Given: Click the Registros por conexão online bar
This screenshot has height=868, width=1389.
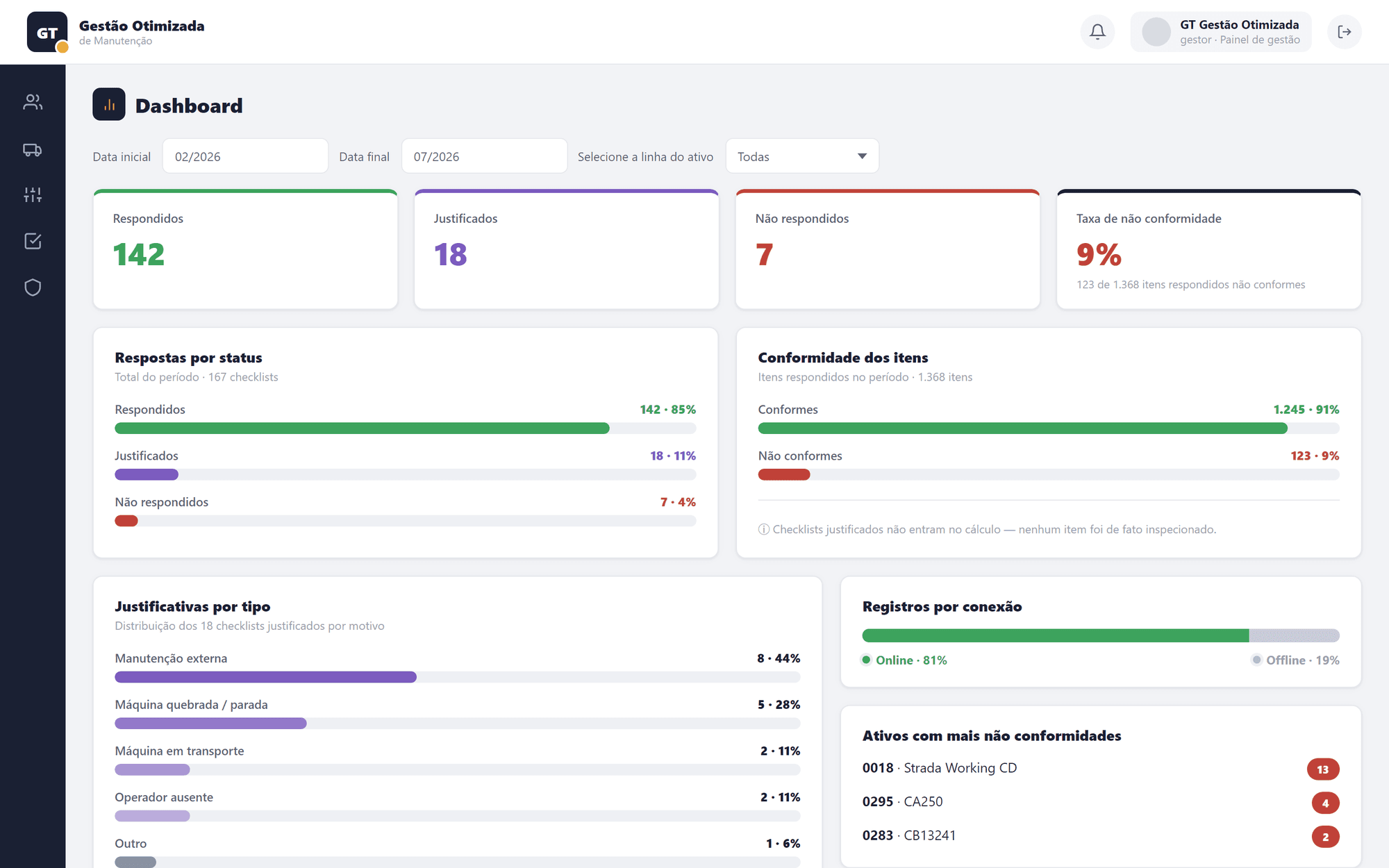Looking at the screenshot, I should tap(1055, 635).
